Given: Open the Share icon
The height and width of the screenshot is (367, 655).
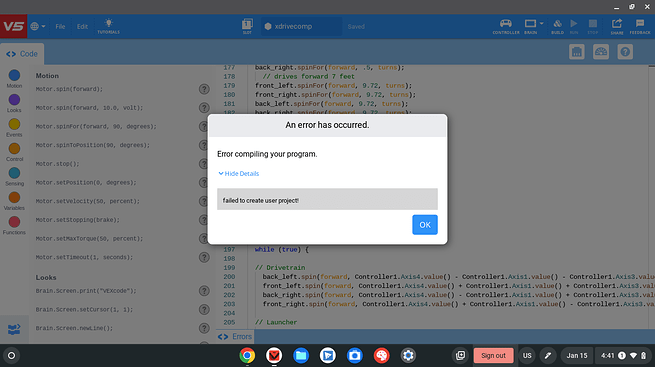Looking at the screenshot, I should click(617, 26).
